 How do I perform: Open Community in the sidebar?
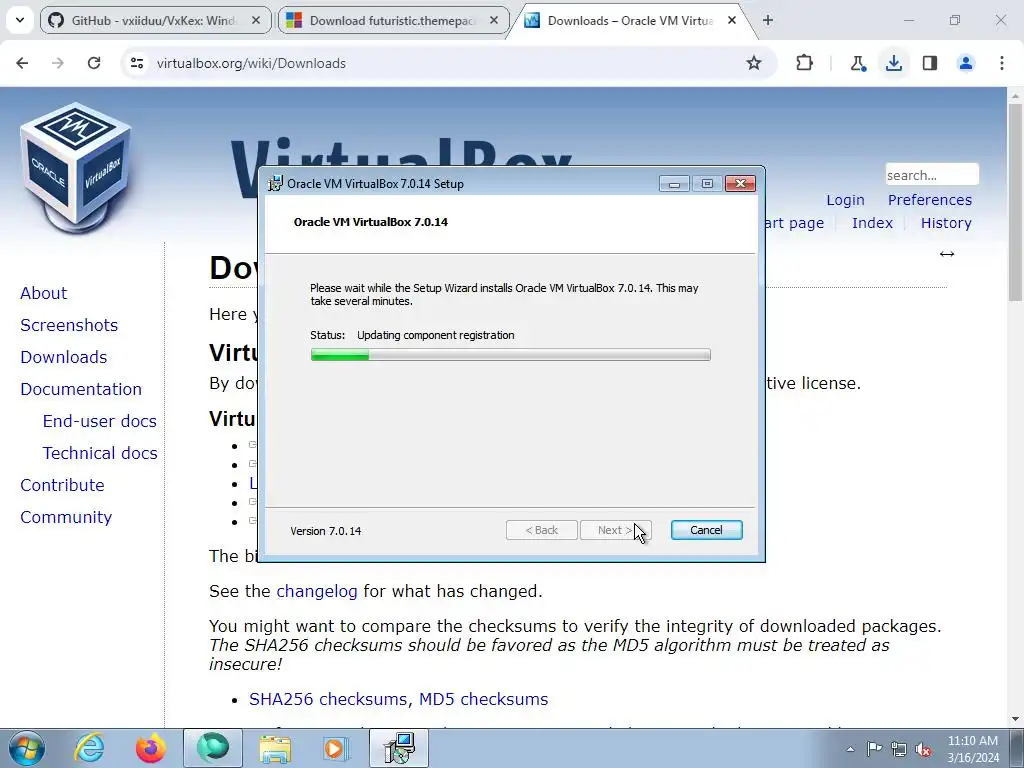[x=66, y=517]
